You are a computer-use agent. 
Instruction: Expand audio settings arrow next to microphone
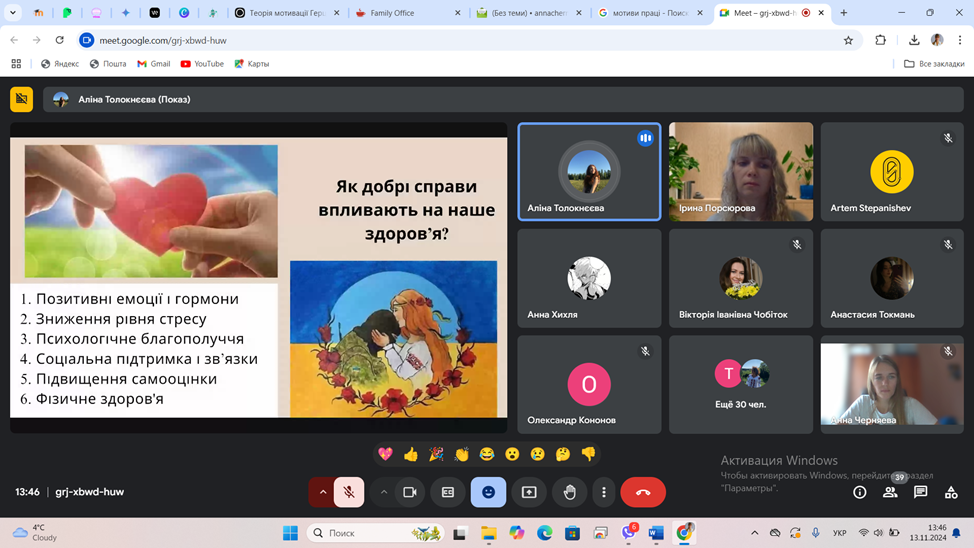click(x=322, y=492)
